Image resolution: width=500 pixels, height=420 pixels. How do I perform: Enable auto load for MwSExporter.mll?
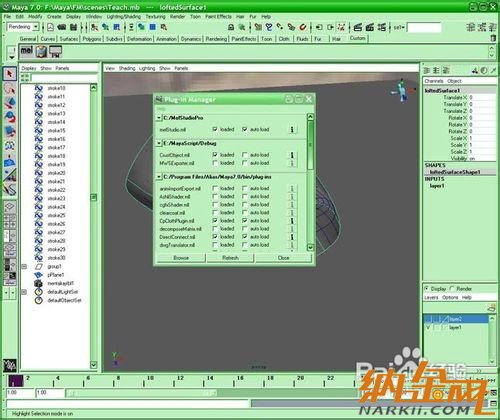pos(245,163)
